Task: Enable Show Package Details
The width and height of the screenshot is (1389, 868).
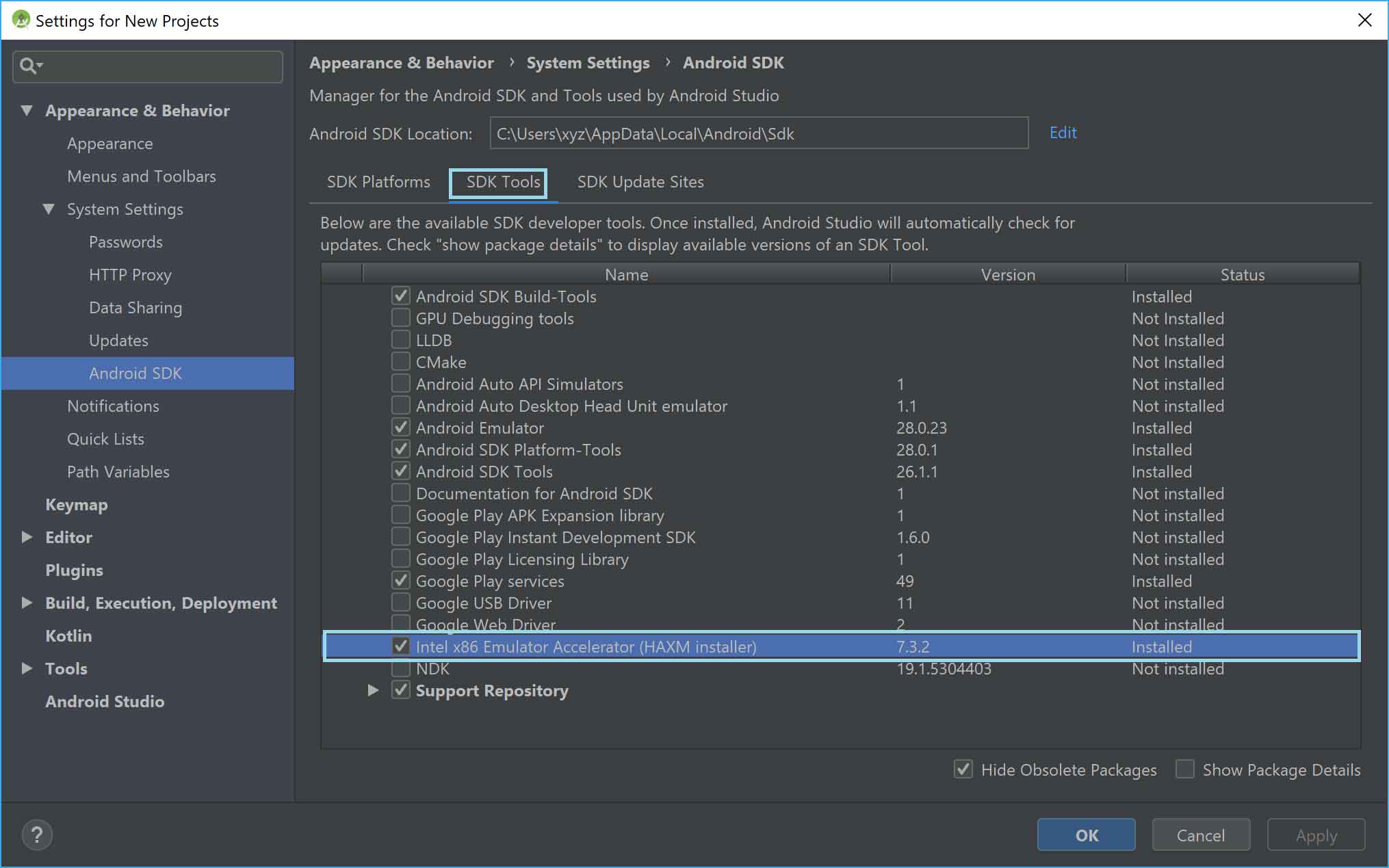Action: (1184, 770)
